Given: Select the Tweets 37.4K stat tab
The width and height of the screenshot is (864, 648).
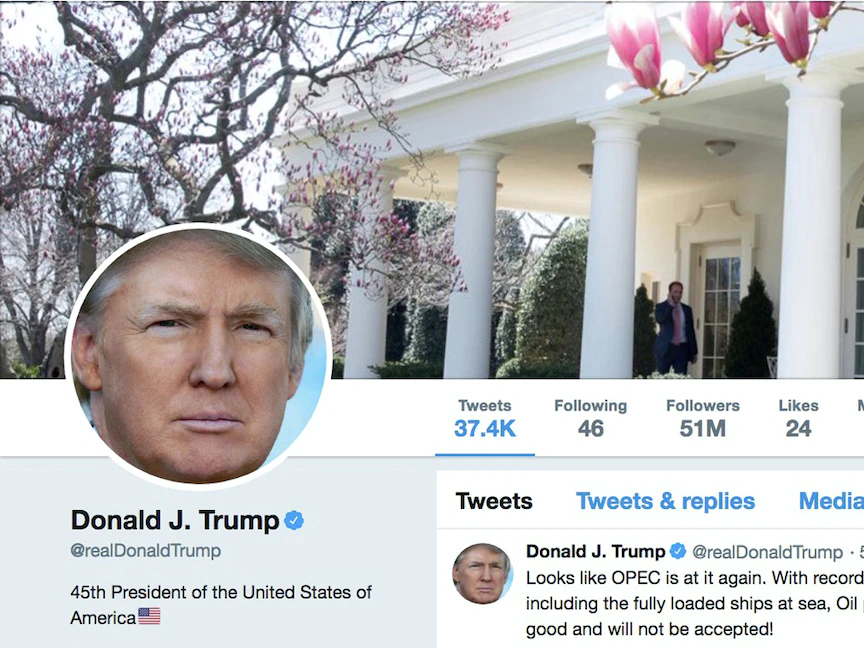Looking at the screenshot, I should [x=485, y=419].
